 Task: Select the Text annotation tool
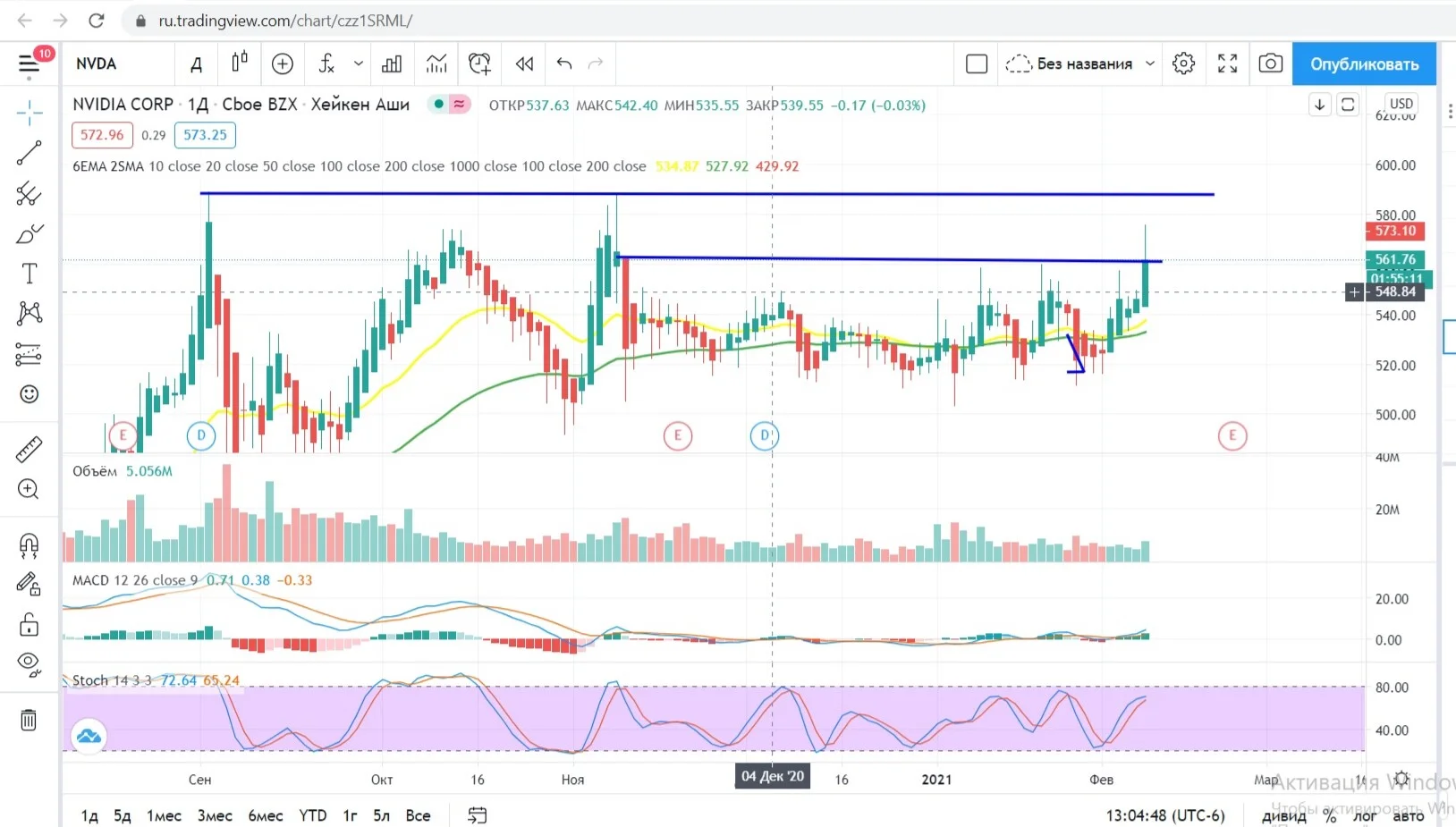click(x=29, y=274)
